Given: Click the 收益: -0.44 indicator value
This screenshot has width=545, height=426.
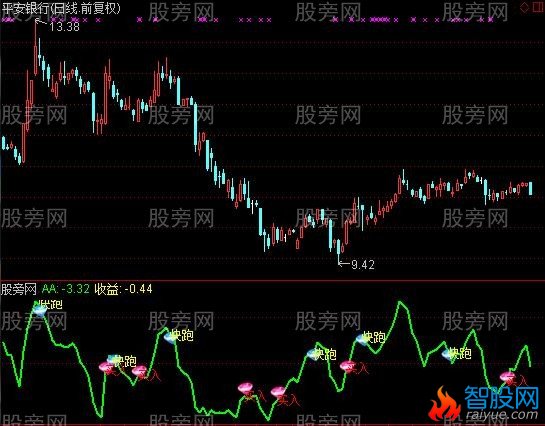Looking at the screenshot, I should pos(123,289).
